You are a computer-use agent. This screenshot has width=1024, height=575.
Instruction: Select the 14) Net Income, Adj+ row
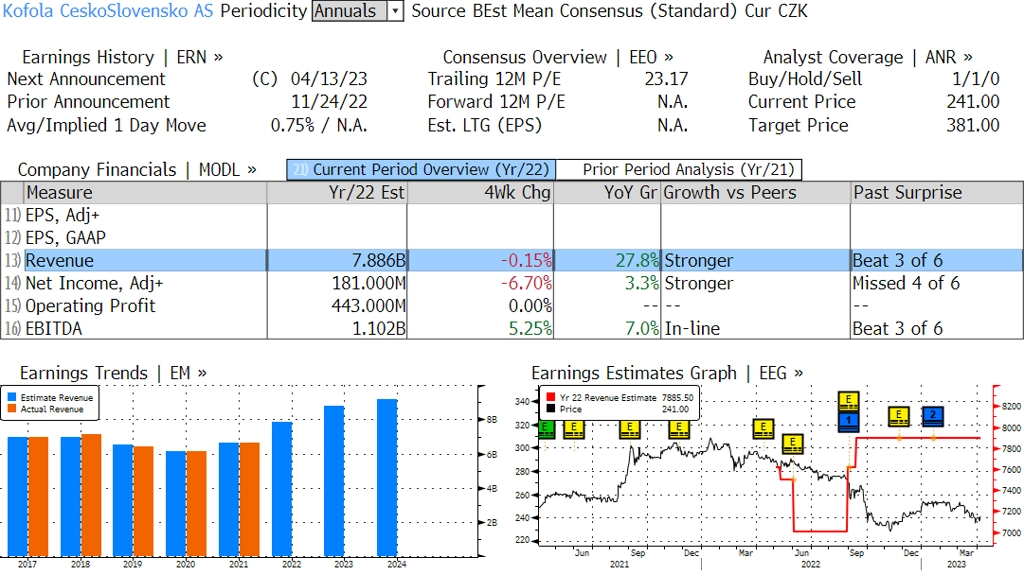click(x=511, y=283)
